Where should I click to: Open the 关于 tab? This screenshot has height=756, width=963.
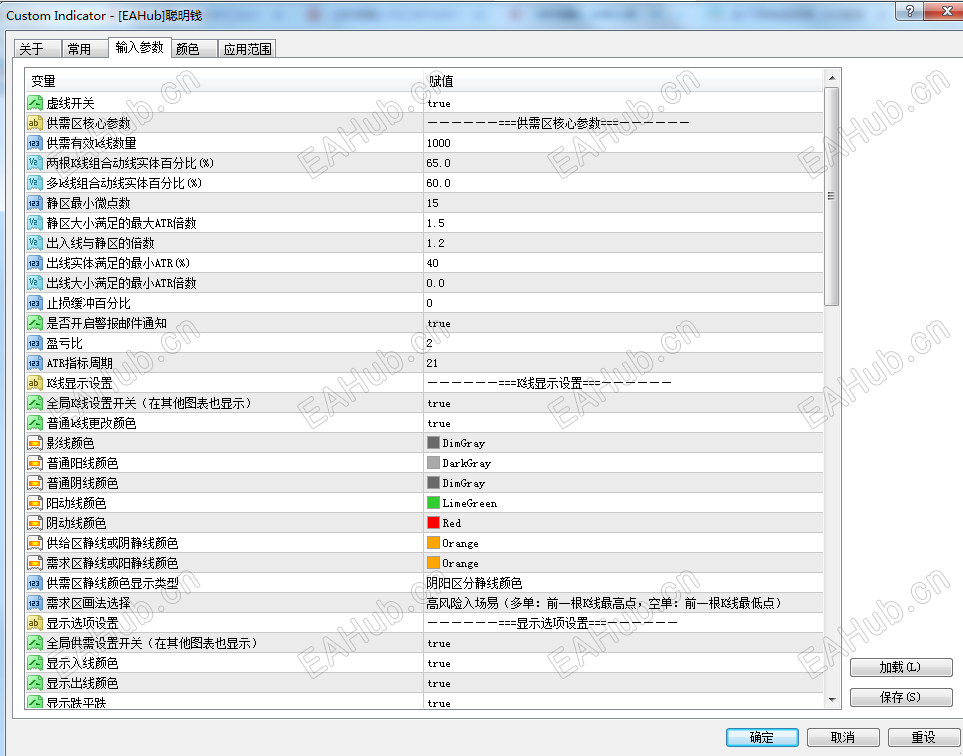(x=36, y=49)
